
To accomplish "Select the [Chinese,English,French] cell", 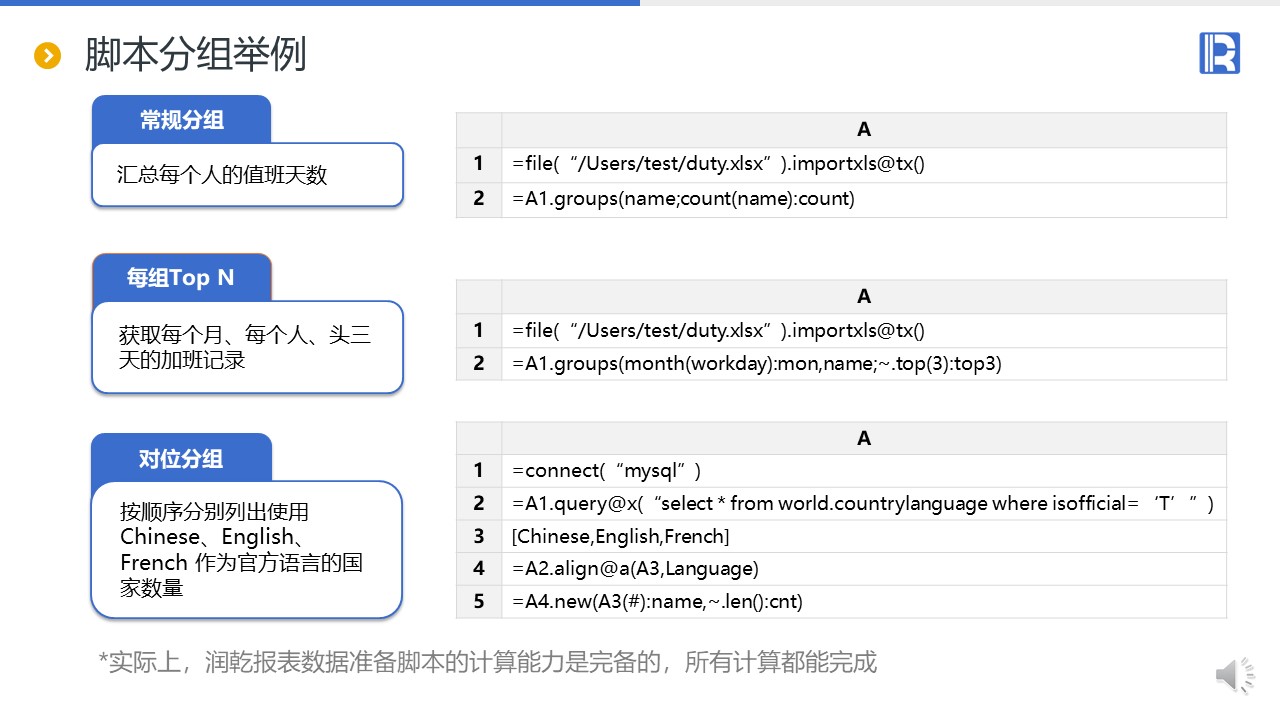I will [863, 537].
